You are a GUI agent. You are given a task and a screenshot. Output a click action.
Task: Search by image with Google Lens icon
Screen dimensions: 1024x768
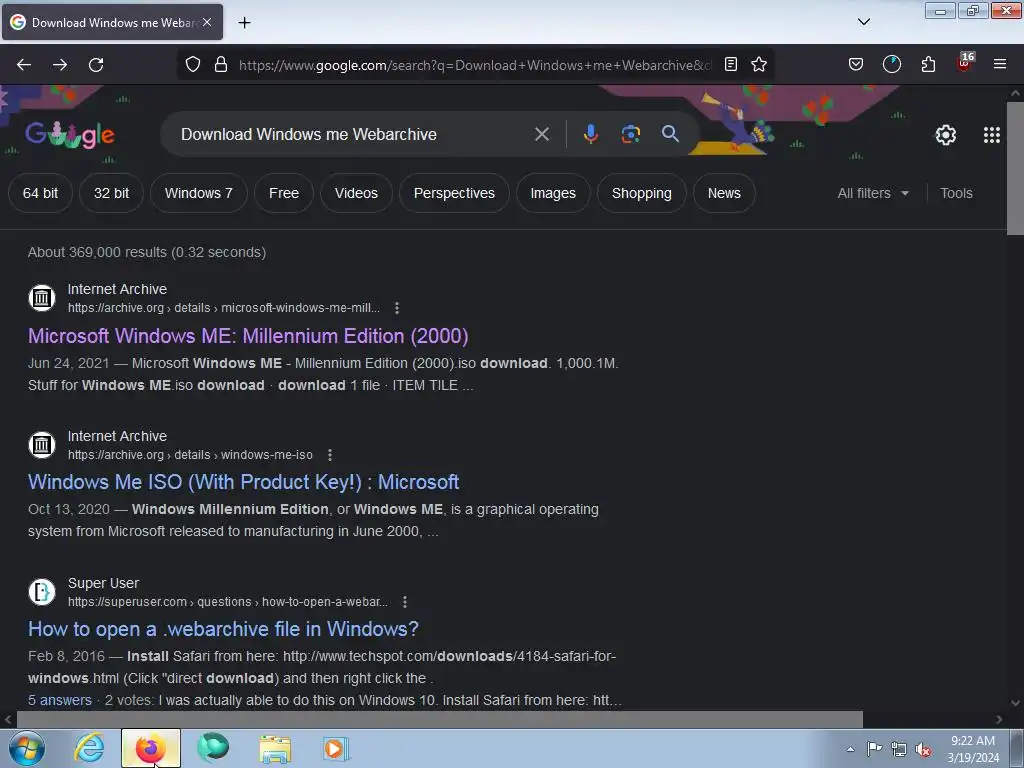630,135
